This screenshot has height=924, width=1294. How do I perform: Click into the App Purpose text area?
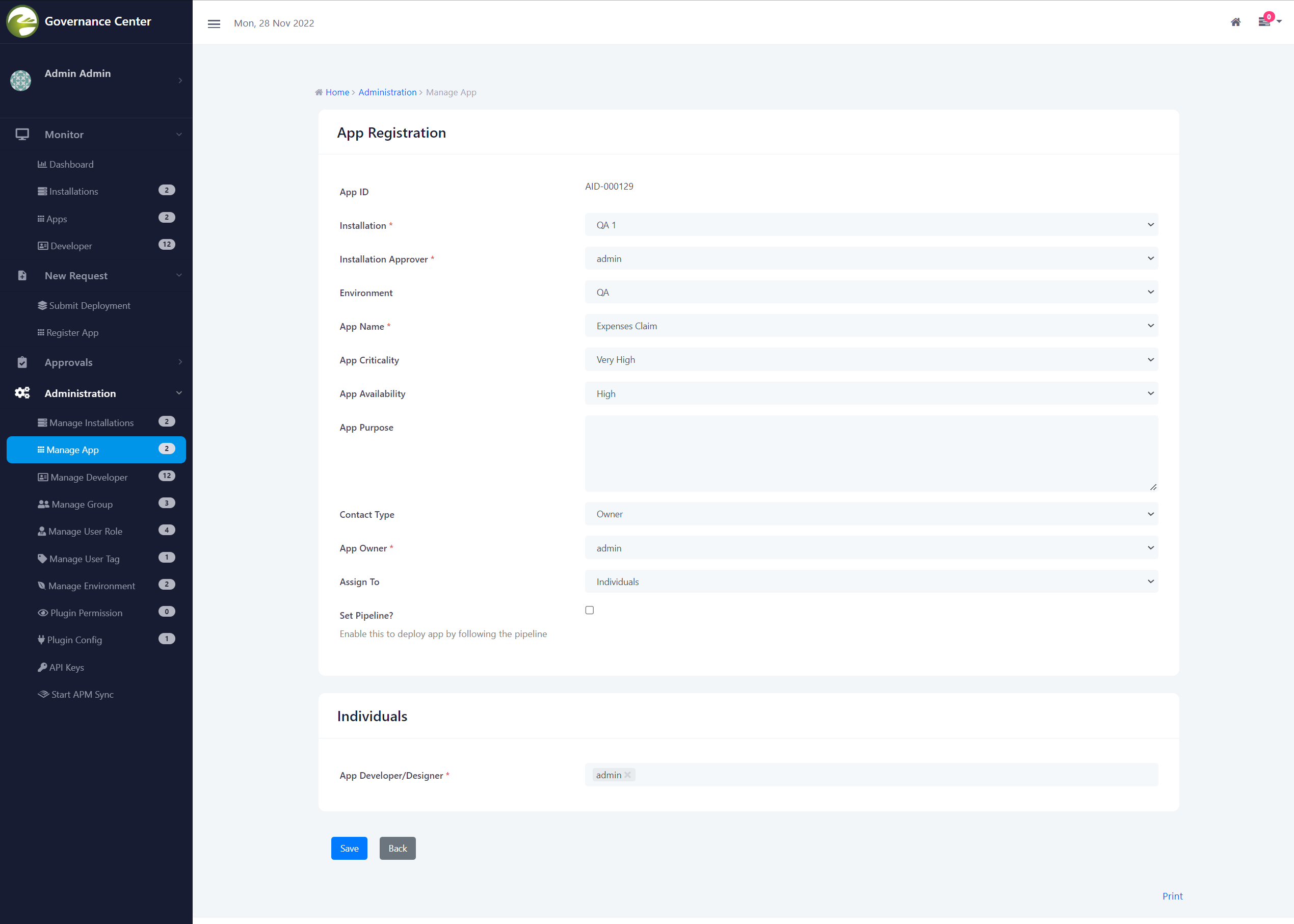[871, 453]
